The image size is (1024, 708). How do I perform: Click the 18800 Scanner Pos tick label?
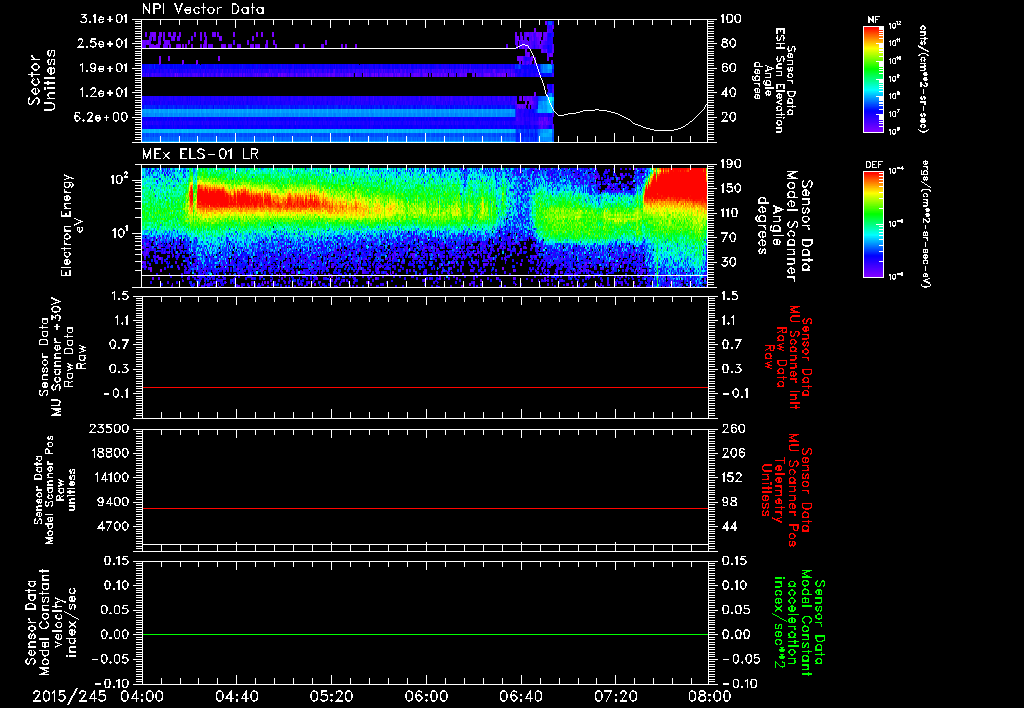pyautogui.click(x=110, y=453)
